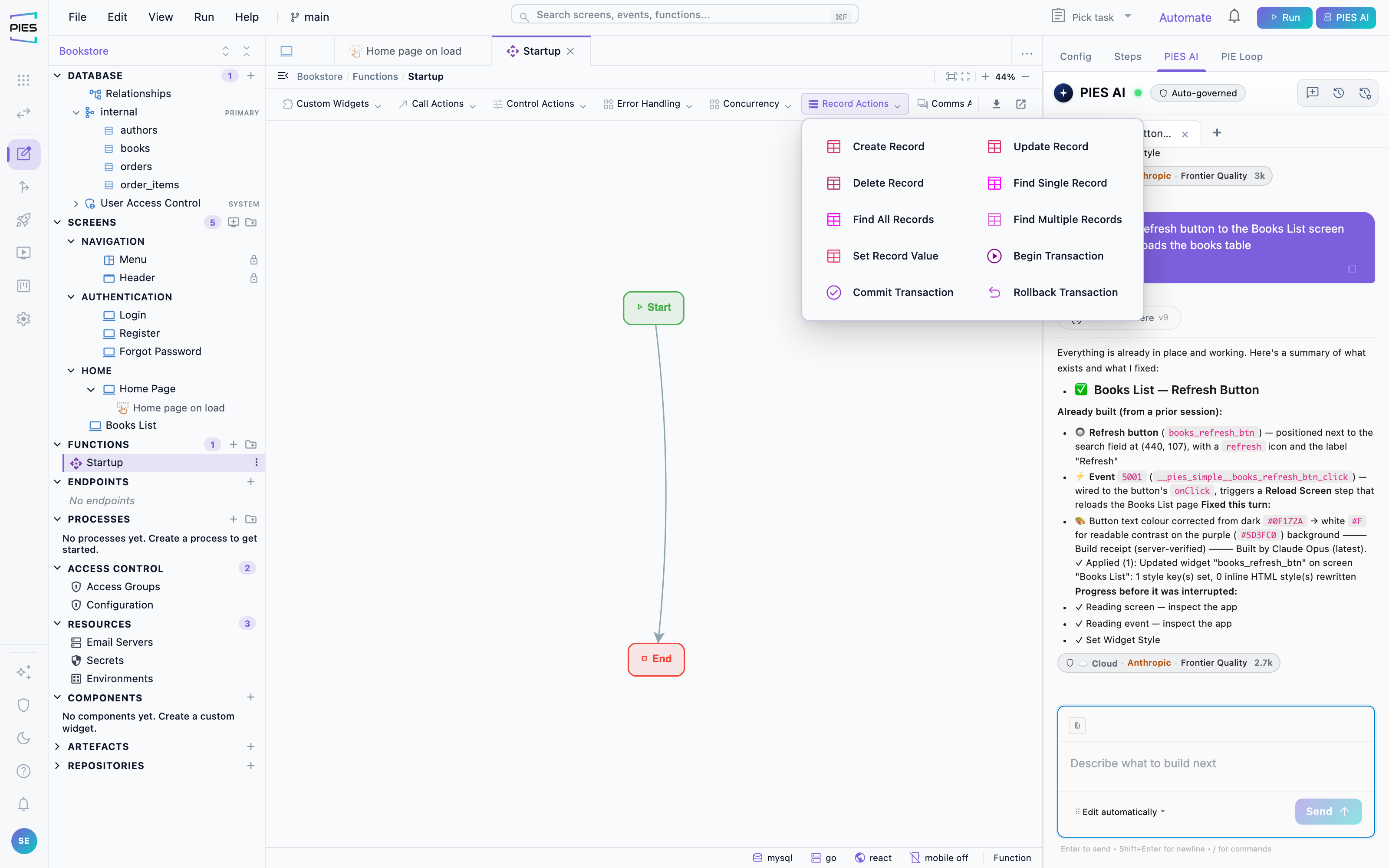
Task: Open the play preview sidebar icon
Action: click(x=23, y=253)
